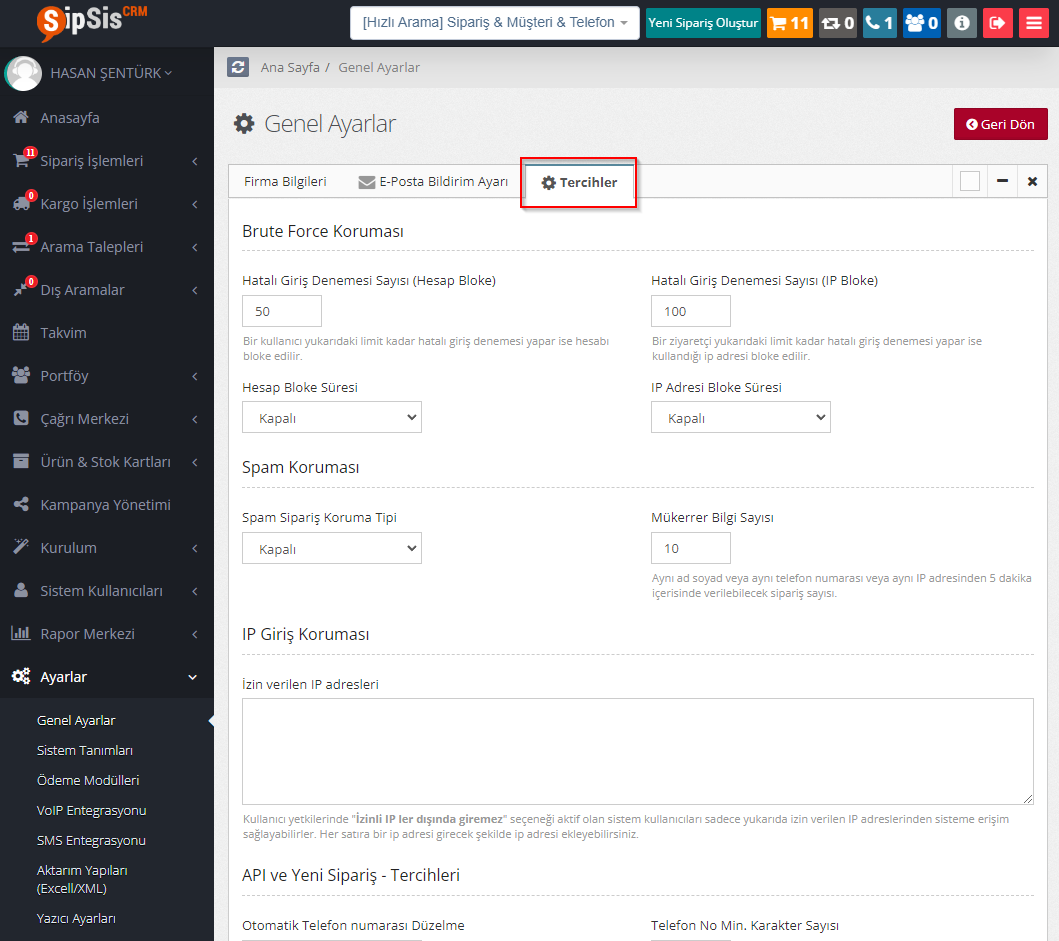Click the info circle icon in header

(x=961, y=23)
